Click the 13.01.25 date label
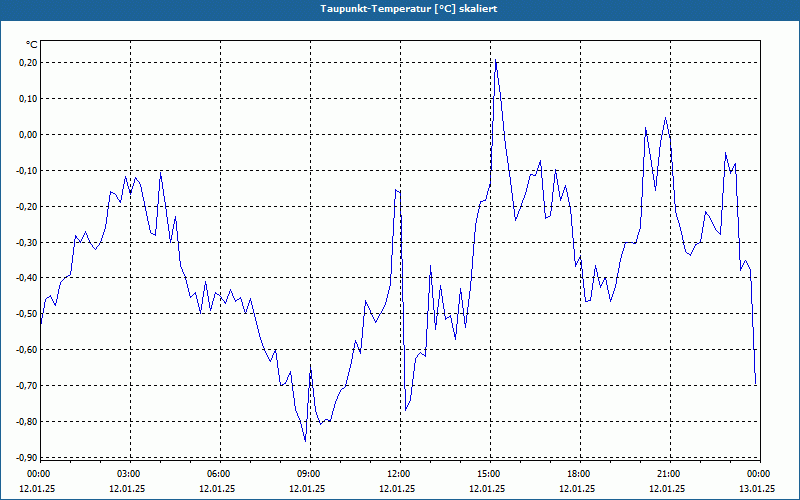This screenshot has height=500, width=800. pos(757,488)
